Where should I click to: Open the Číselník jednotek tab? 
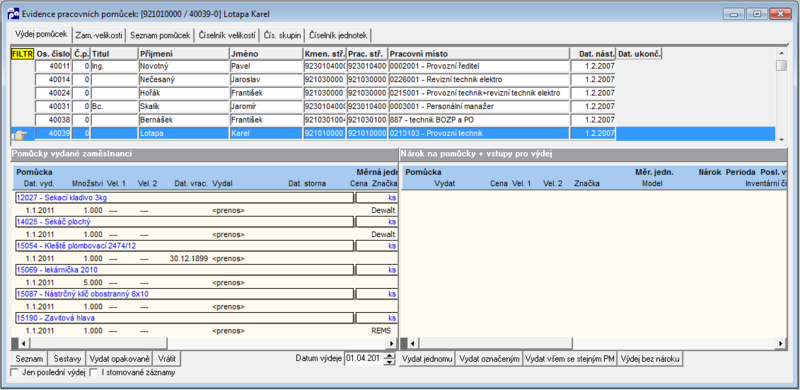click(x=339, y=36)
